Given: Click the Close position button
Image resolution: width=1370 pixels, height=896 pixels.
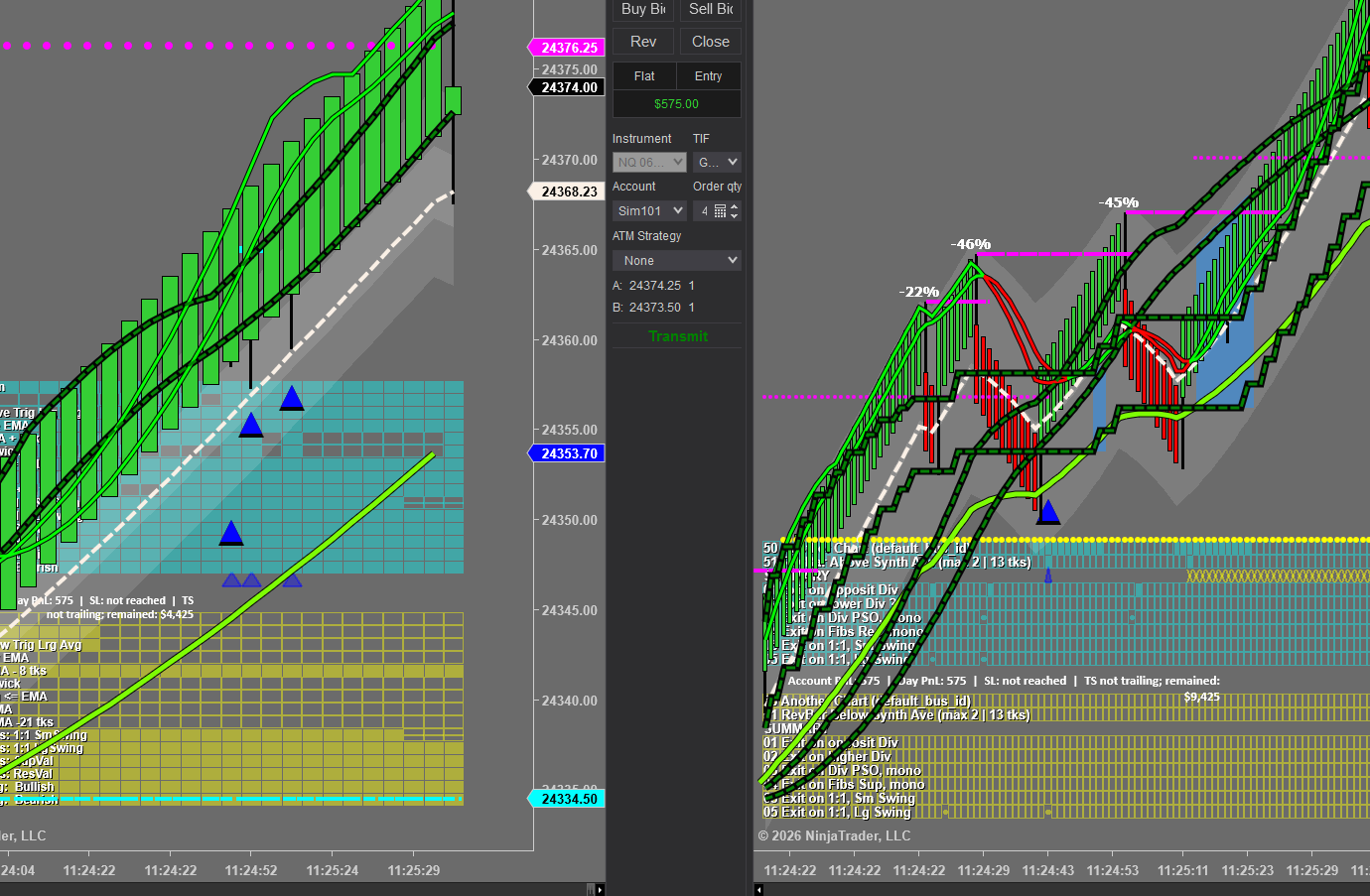Looking at the screenshot, I should click(x=710, y=42).
